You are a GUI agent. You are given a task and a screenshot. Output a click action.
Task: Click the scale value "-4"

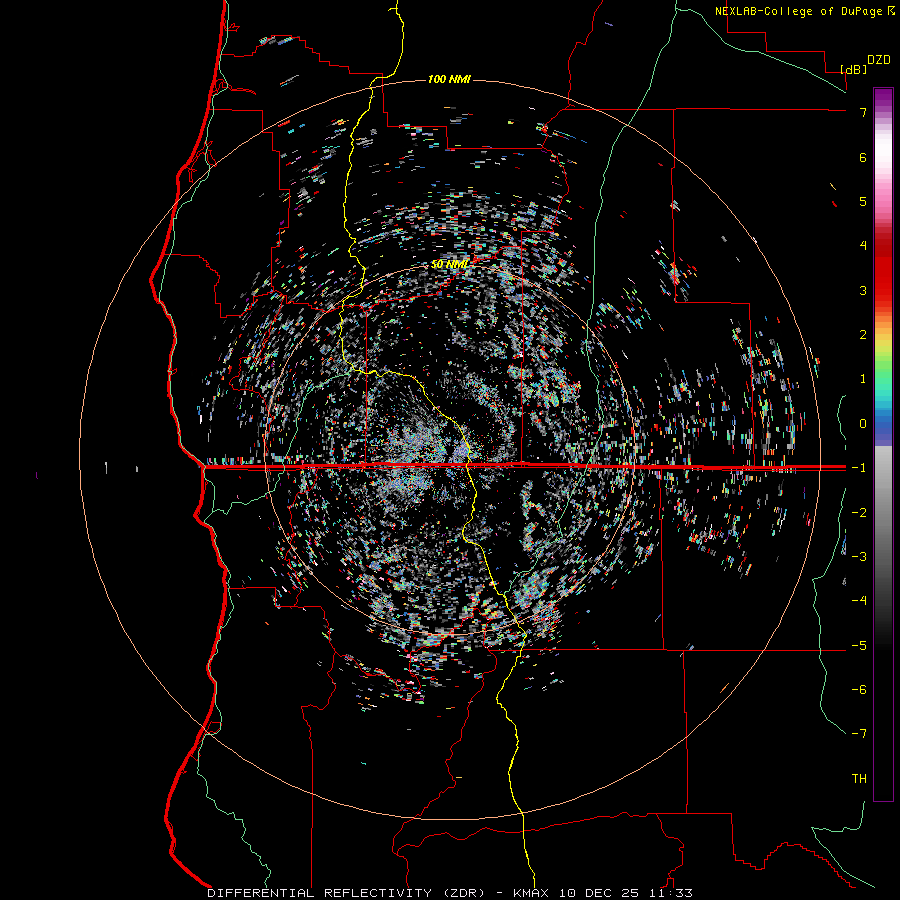[x=859, y=601]
